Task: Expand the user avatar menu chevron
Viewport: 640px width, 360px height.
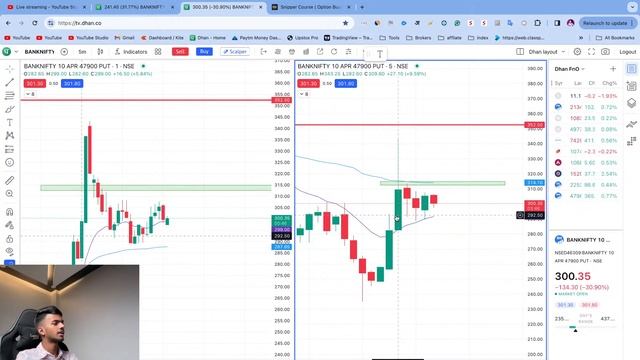Action: click(x=16, y=52)
